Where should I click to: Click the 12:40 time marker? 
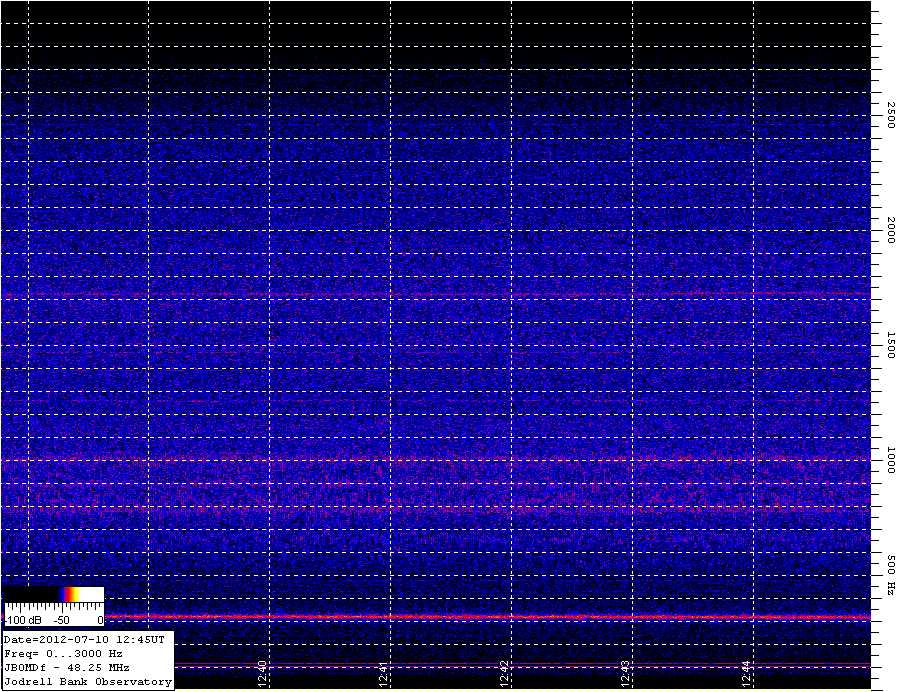262,673
